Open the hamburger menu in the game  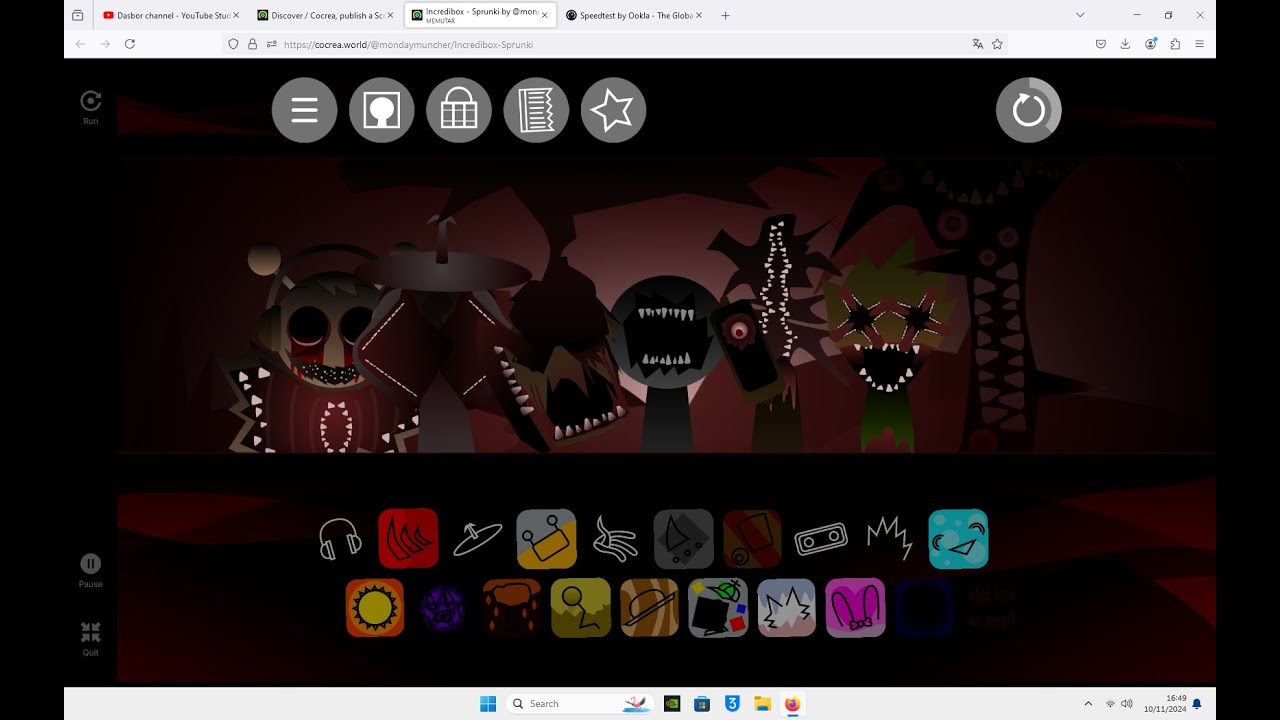304,110
